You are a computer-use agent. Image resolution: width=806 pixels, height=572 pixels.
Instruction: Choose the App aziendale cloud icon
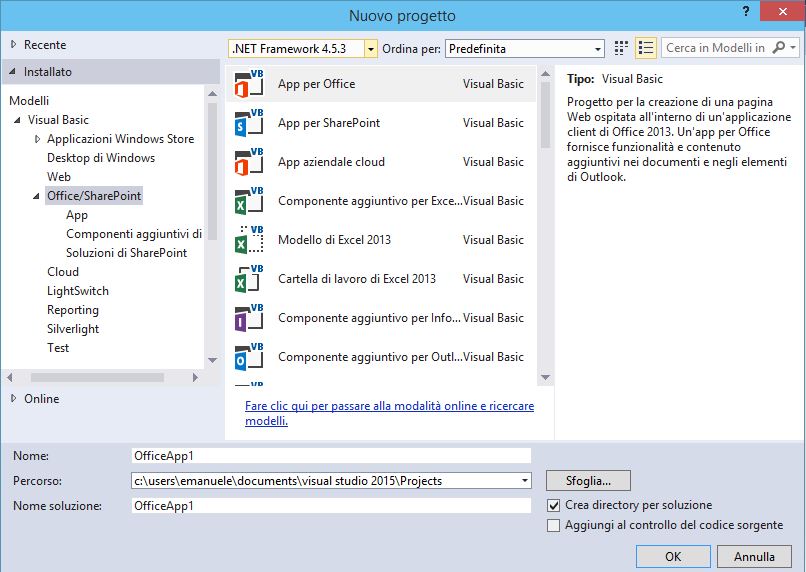(x=249, y=162)
